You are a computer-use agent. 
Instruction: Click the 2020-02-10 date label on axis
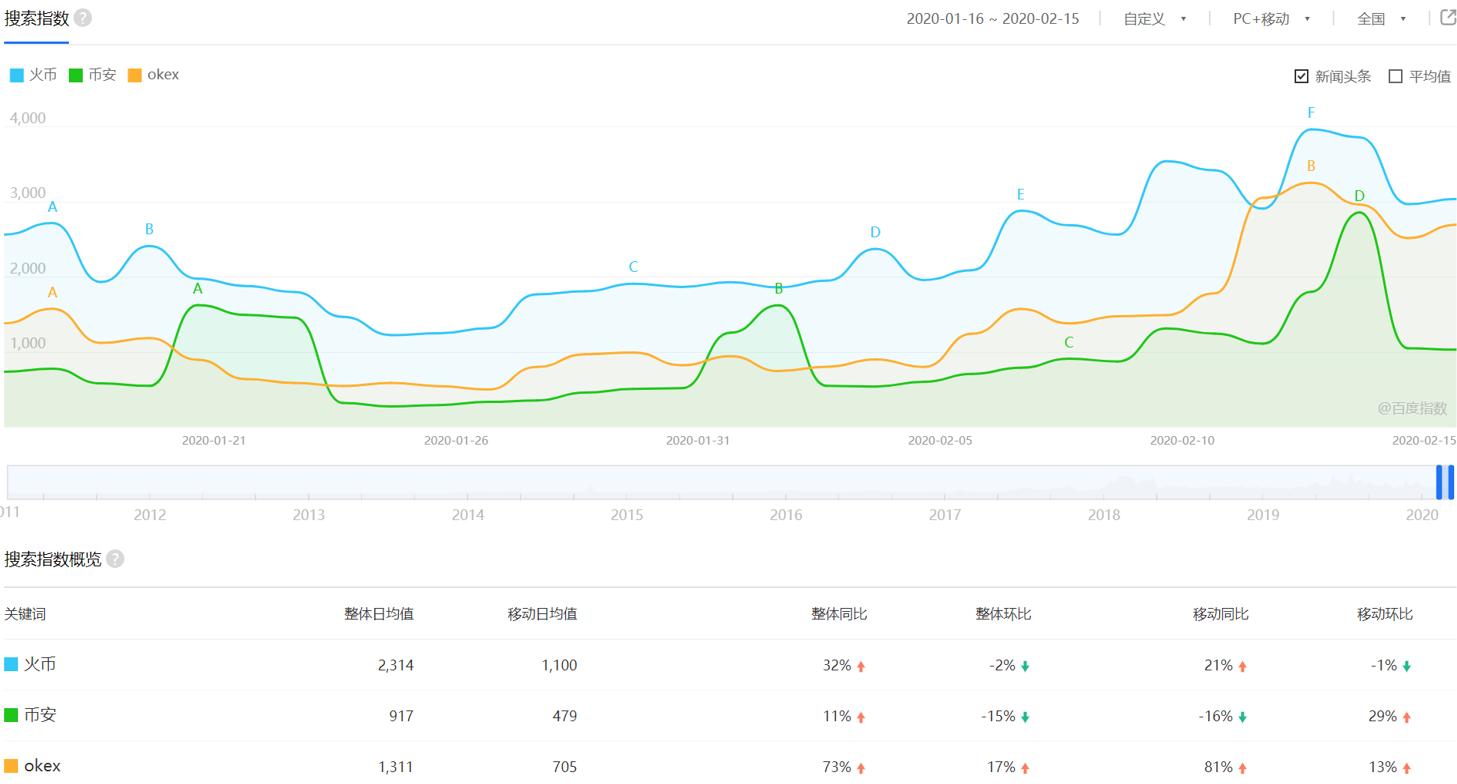(1182, 440)
